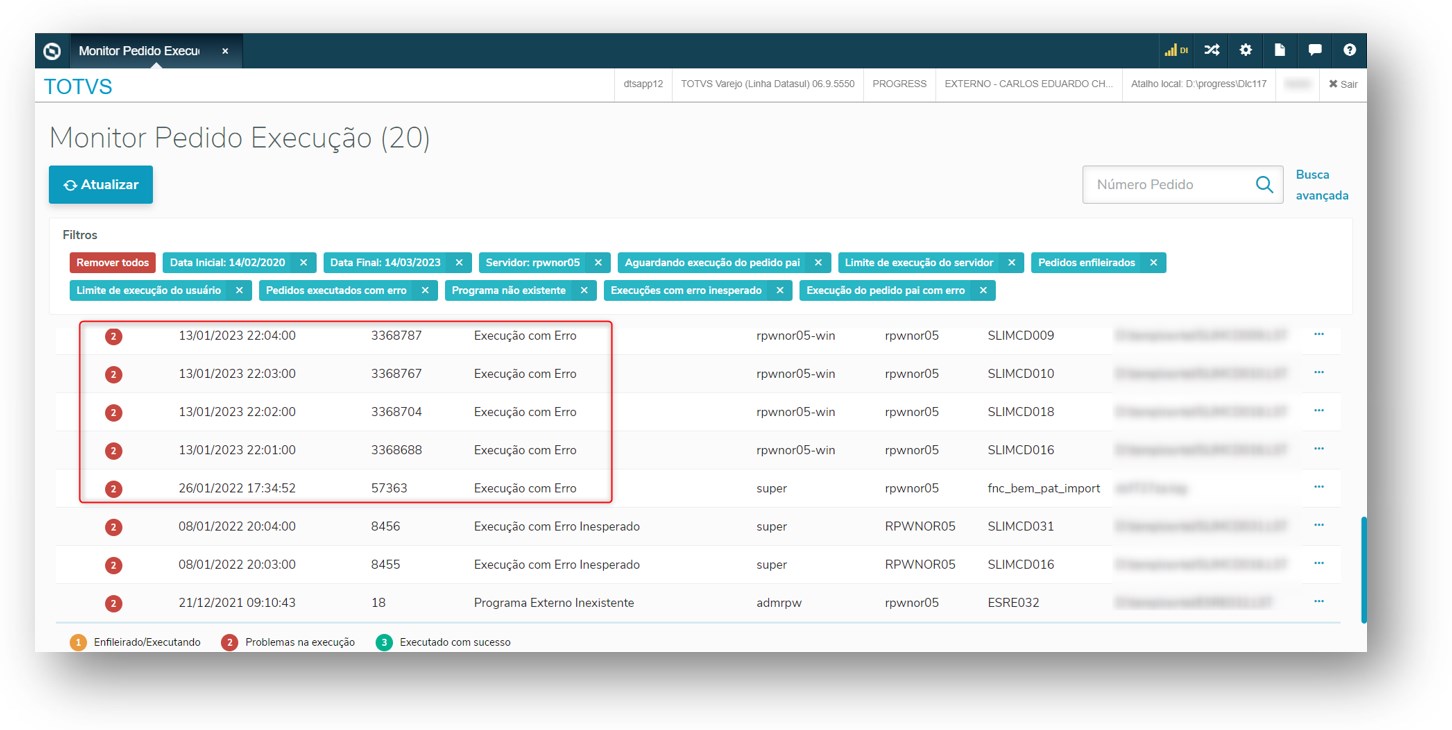Viewport: 1452px width, 730px height.
Task: Click the document icon in top bar
Action: tap(1280, 50)
